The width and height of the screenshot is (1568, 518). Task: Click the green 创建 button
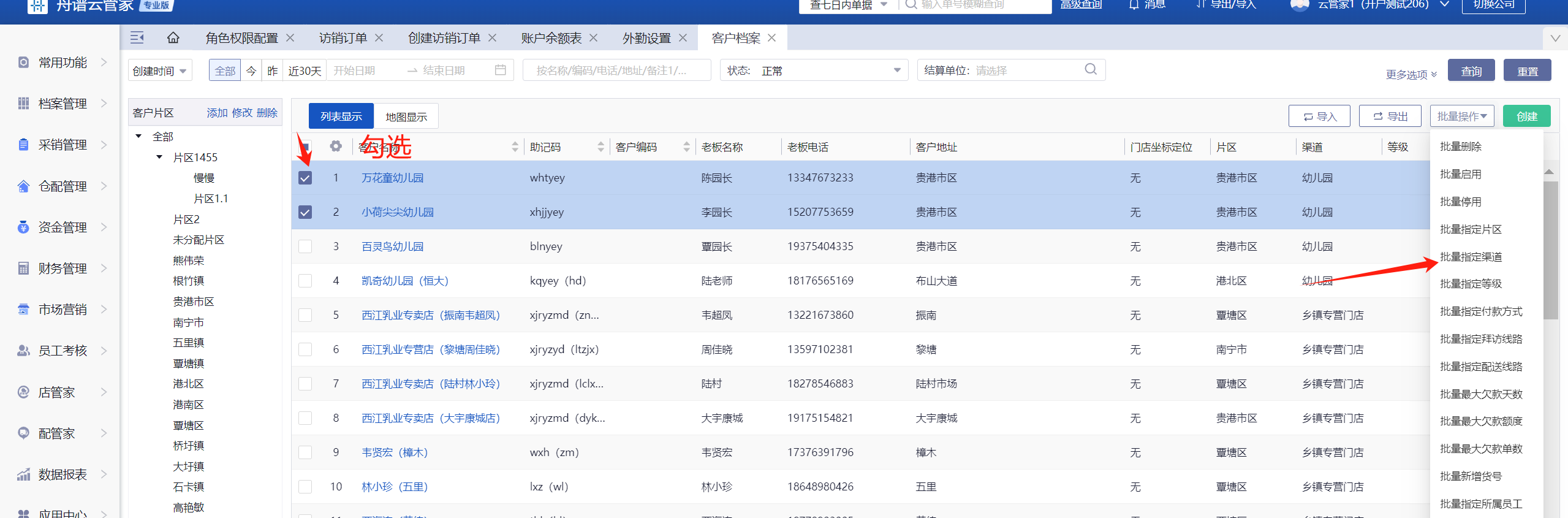1526,116
